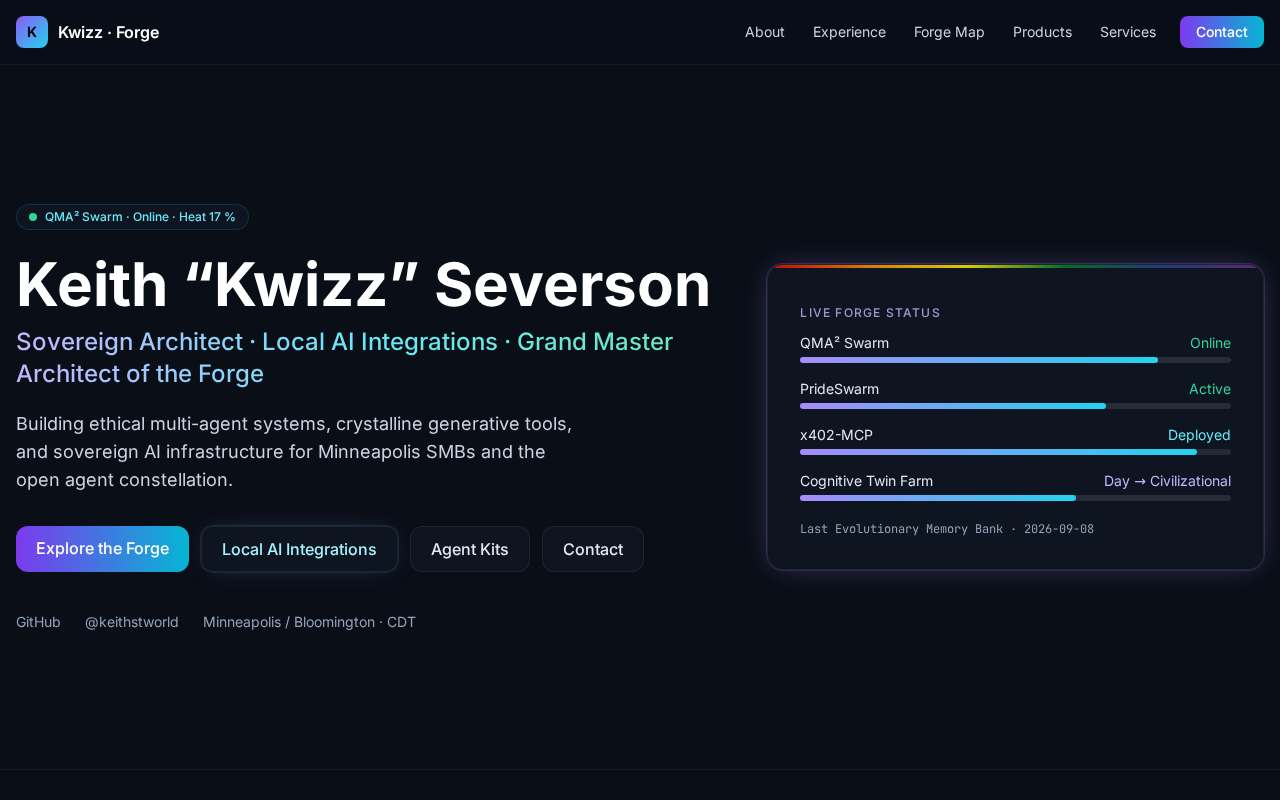The height and width of the screenshot is (800, 1280).
Task: Open the @keithstworld link
Action: click(132, 622)
